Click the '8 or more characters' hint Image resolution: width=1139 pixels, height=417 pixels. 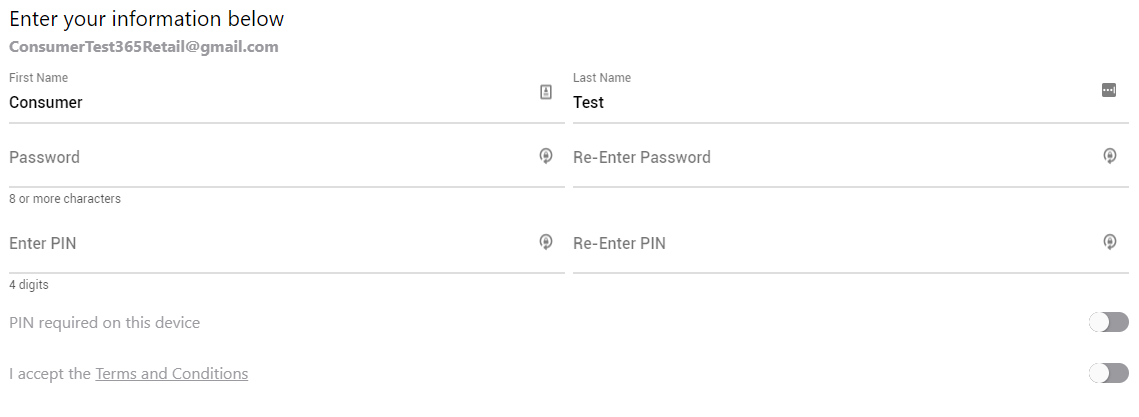coord(65,199)
